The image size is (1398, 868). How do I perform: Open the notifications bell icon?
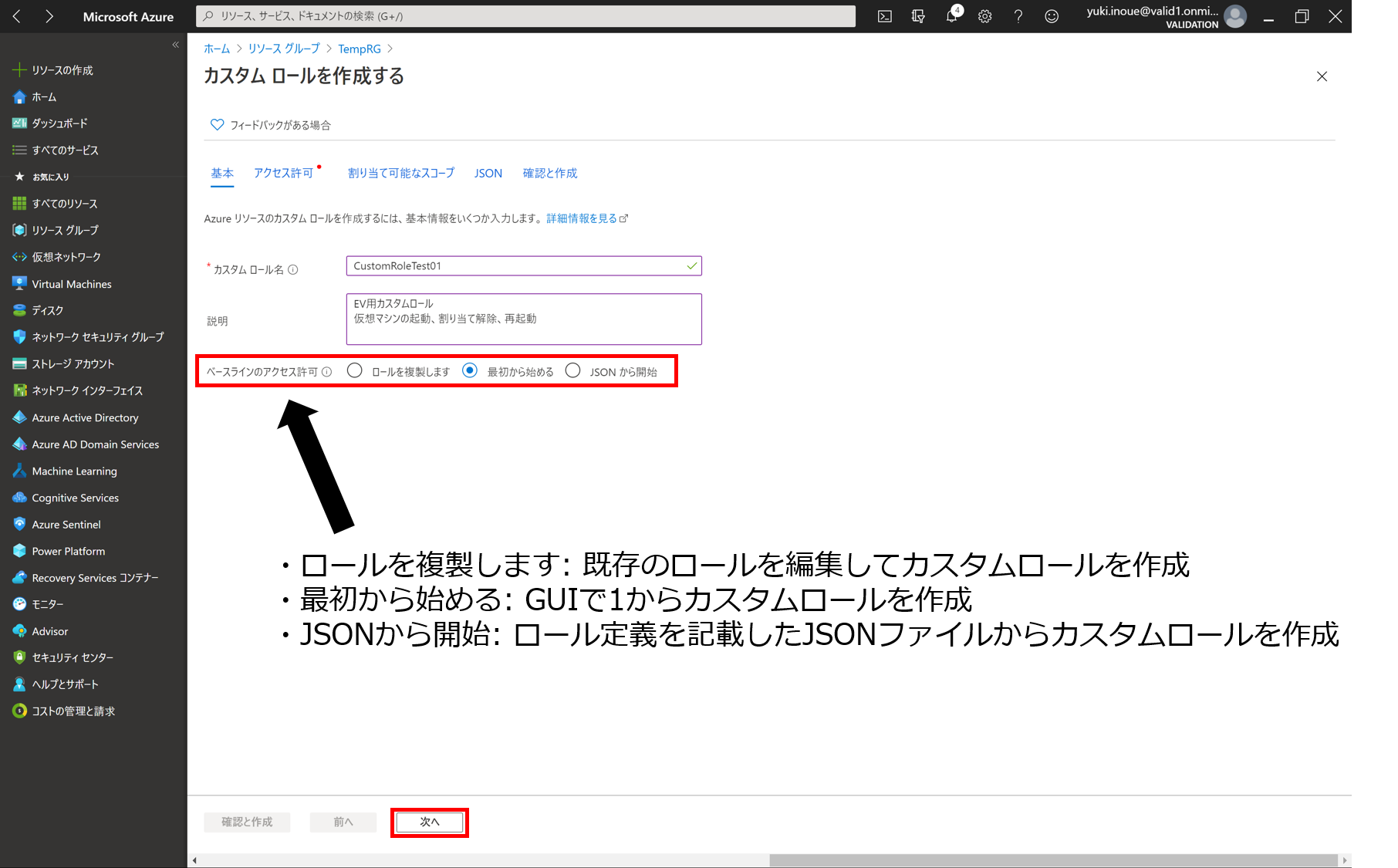[x=952, y=16]
